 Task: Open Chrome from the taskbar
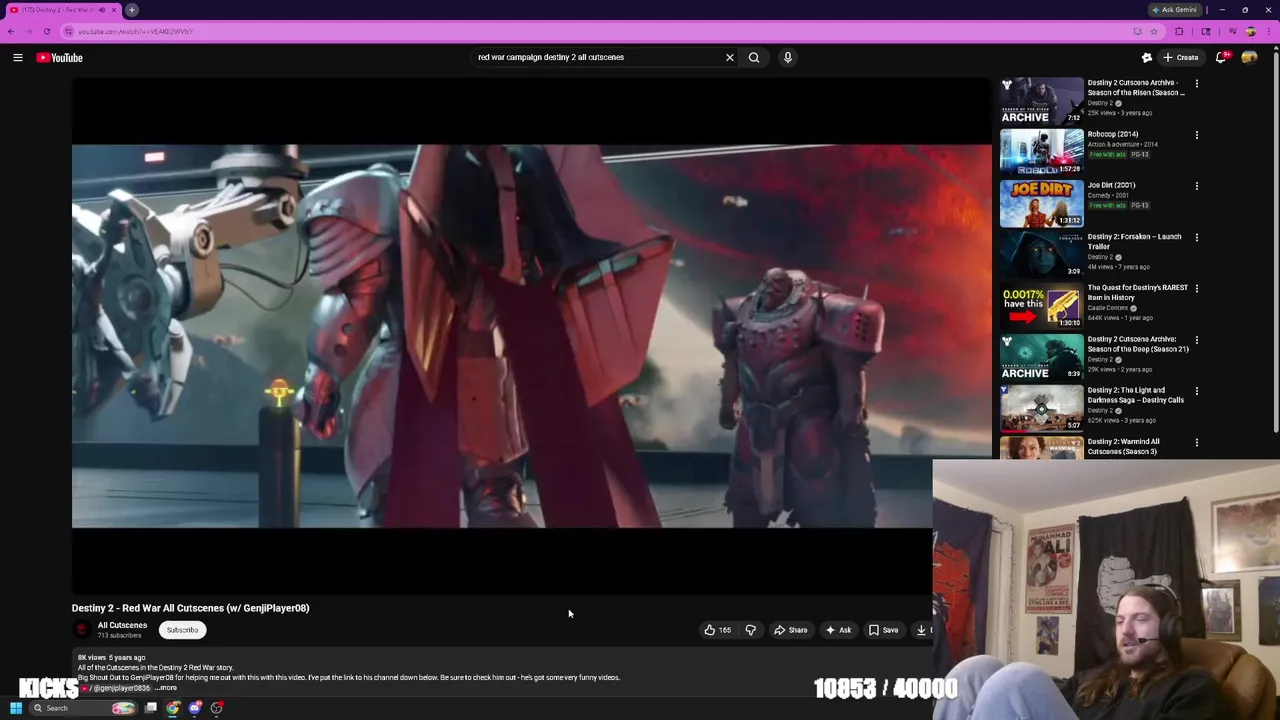173,708
